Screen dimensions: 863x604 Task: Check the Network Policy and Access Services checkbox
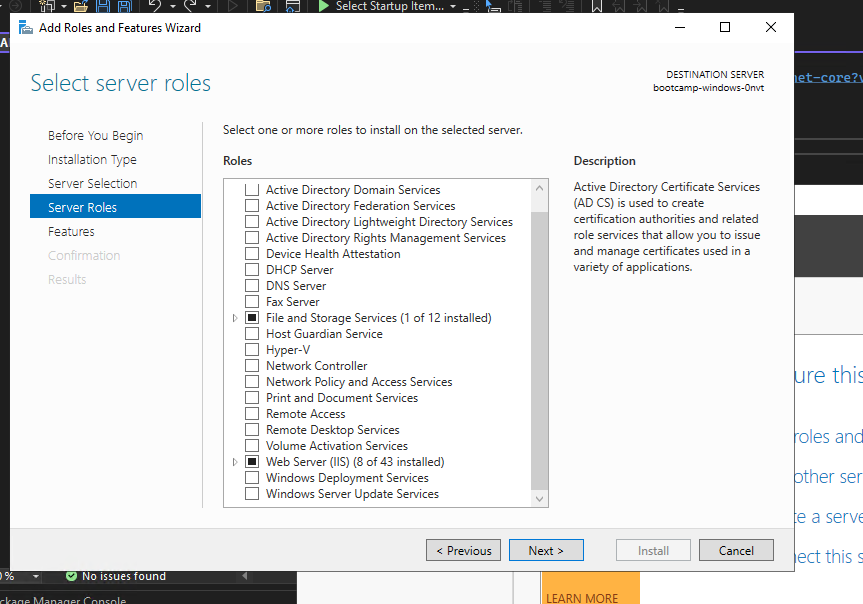[x=252, y=382]
